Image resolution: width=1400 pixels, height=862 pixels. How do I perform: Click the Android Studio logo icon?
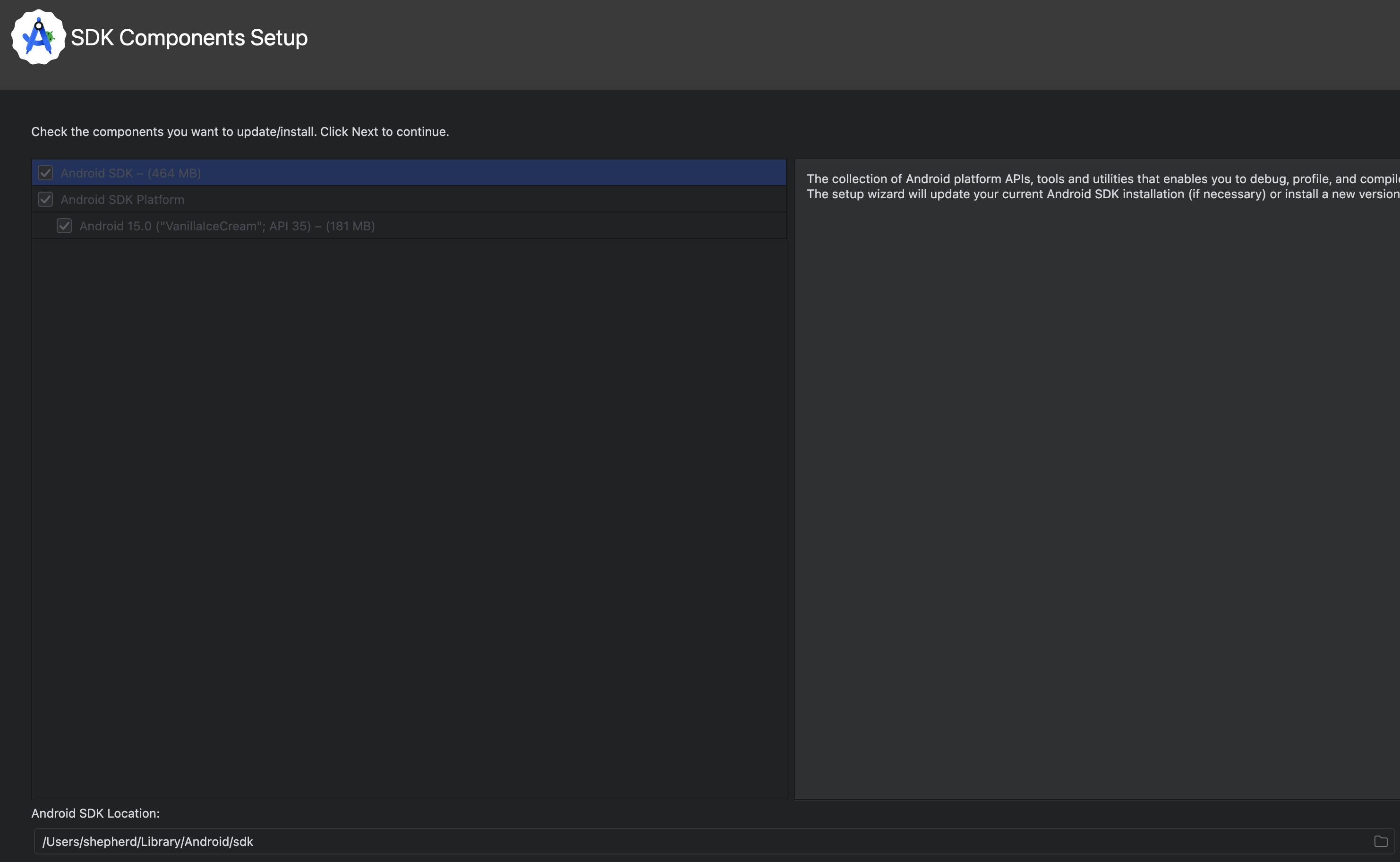click(38, 37)
